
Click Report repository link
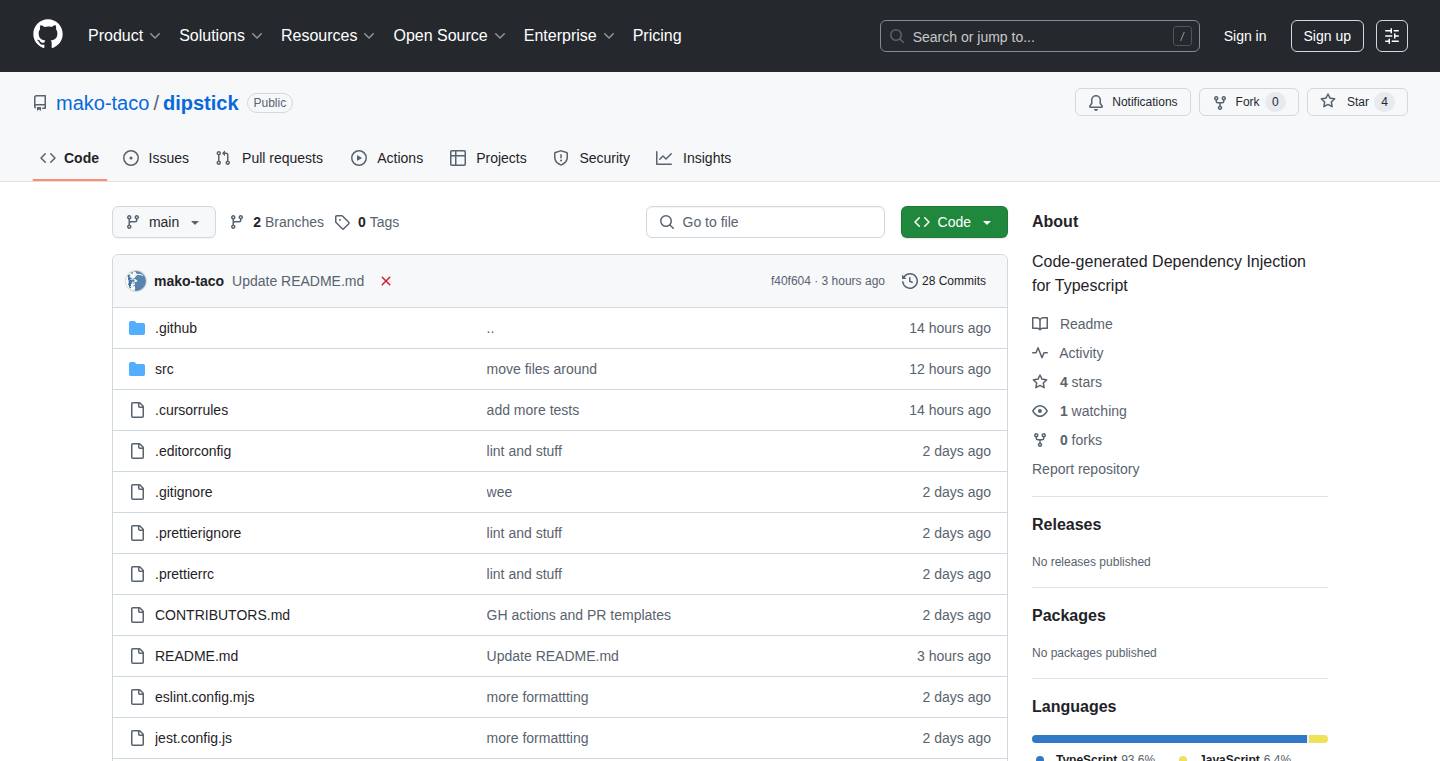1086,469
